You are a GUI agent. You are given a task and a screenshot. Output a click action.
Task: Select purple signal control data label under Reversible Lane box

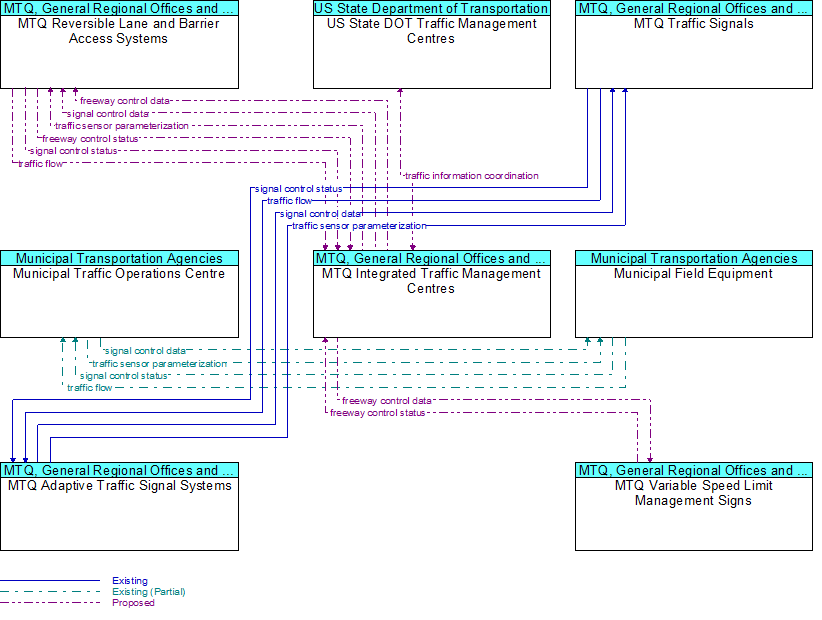coord(107,114)
